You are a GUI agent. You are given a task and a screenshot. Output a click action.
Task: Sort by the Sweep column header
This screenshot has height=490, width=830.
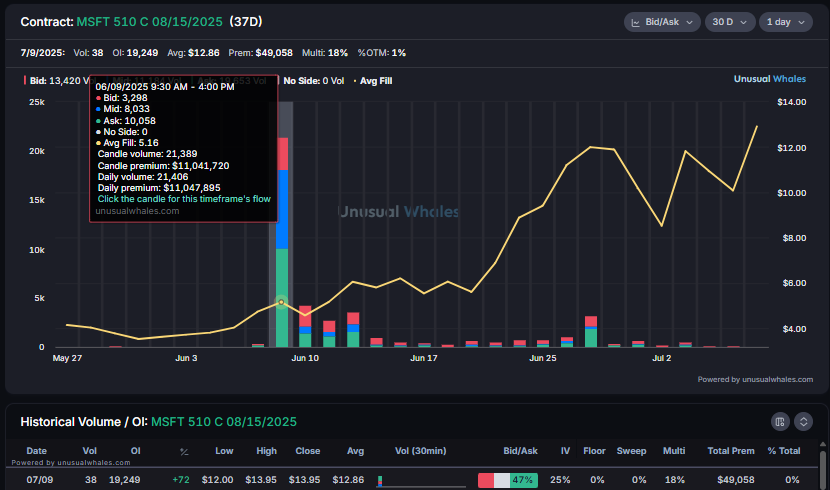click(x=631, y=451)
